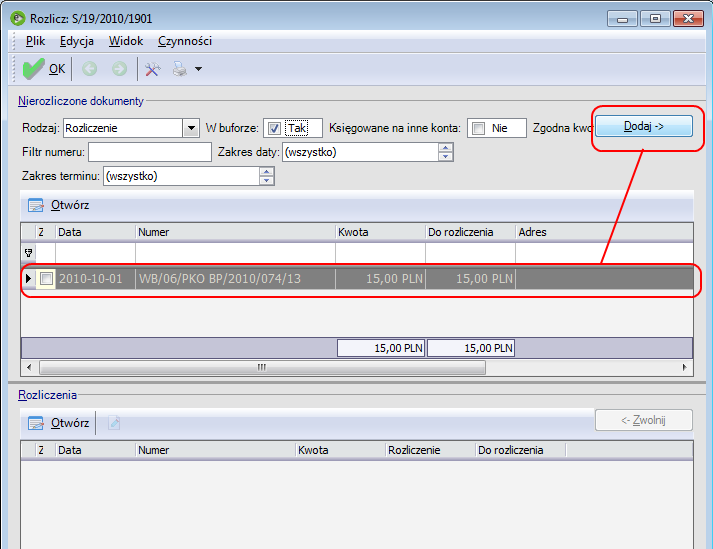Click the <- Zwolnij button

[644, 420]
